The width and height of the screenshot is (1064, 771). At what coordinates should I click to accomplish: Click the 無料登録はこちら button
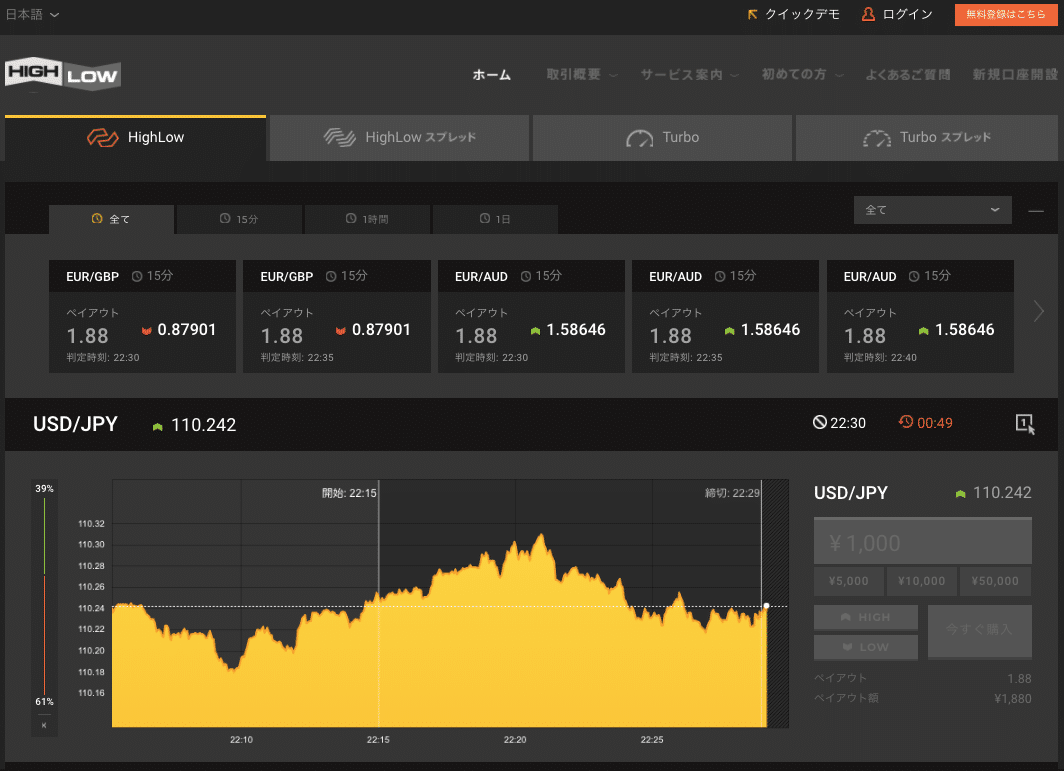click(x=1006, y=14)
